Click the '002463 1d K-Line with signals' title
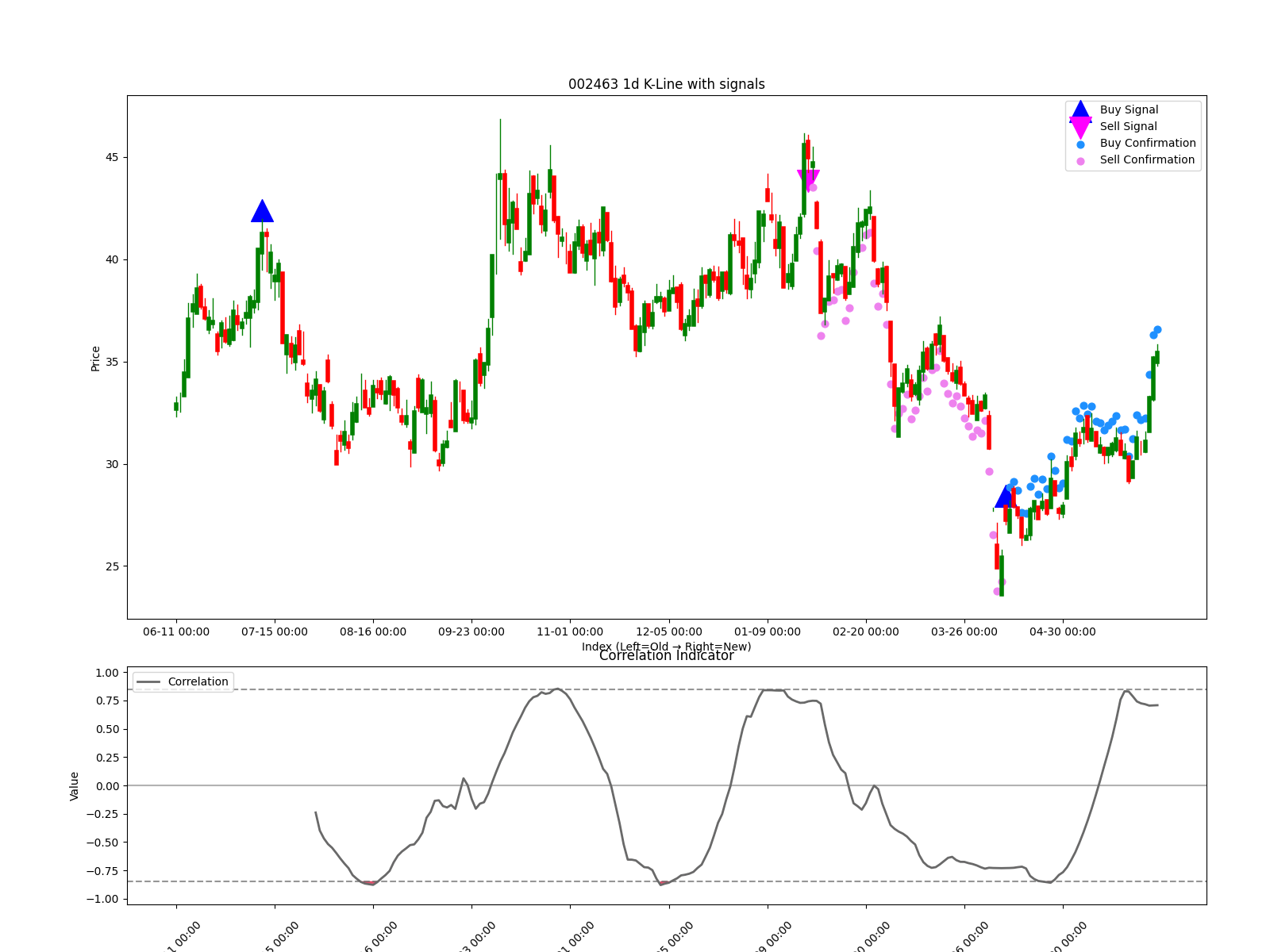Screen dimensions: 1270x952 click(x=667, y=84)
